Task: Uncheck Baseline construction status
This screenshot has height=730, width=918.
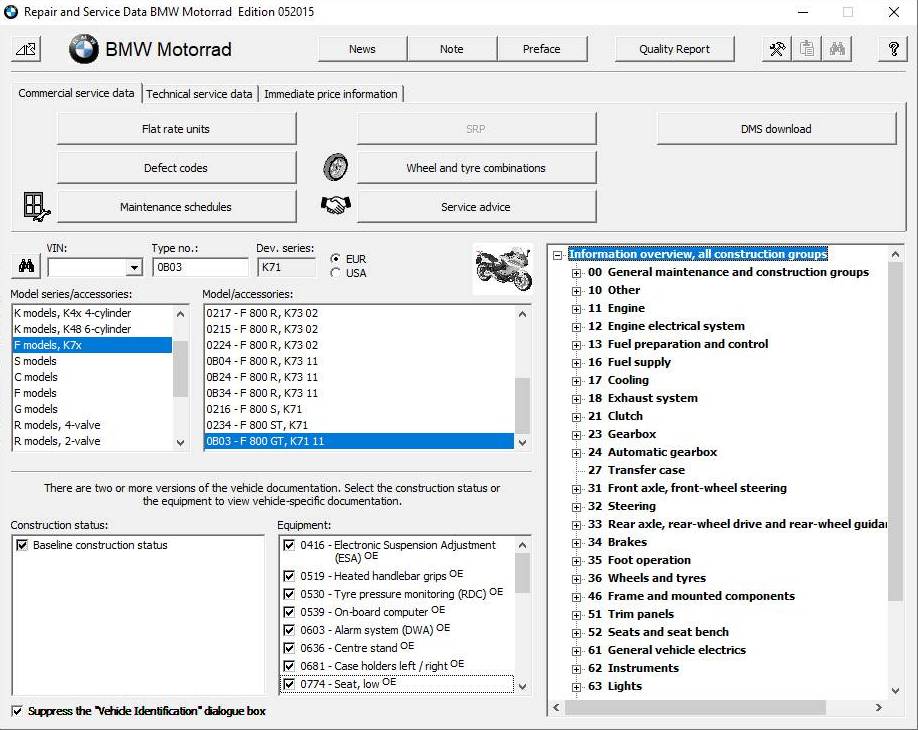Action: point(22,545)
